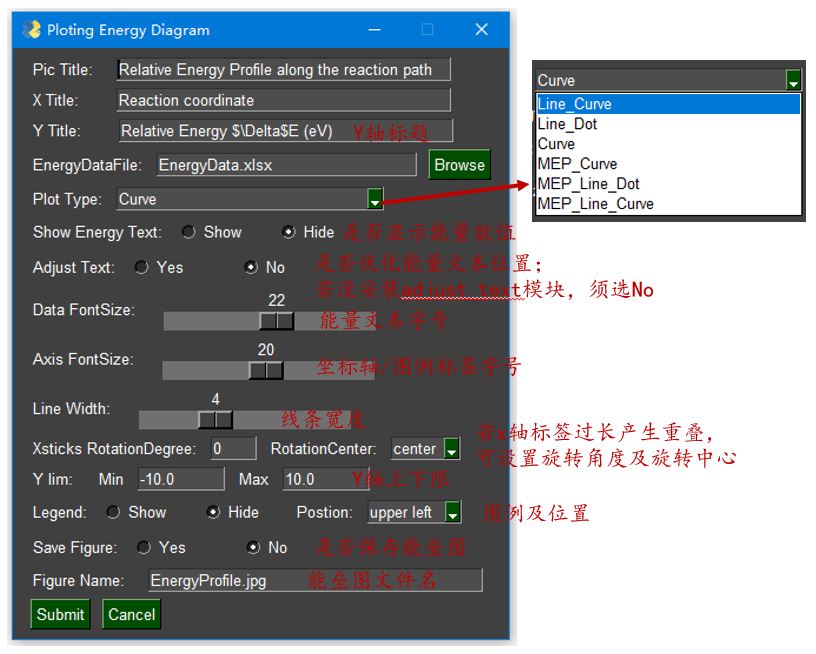Click the Python app icon in title bar
Image resolution: width=816 pixels, height=654 pixels.
[x=32, y=30]
